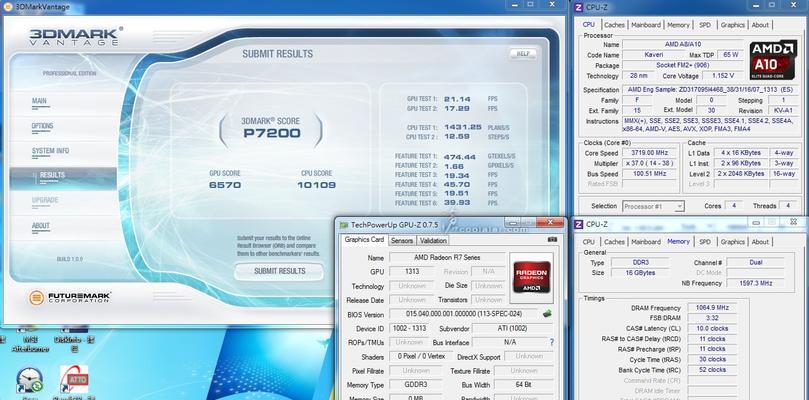Click the GPU-Z camera screenshot icon
The width and height of the screenshot is (809, 400).
(x=553, y=240)
